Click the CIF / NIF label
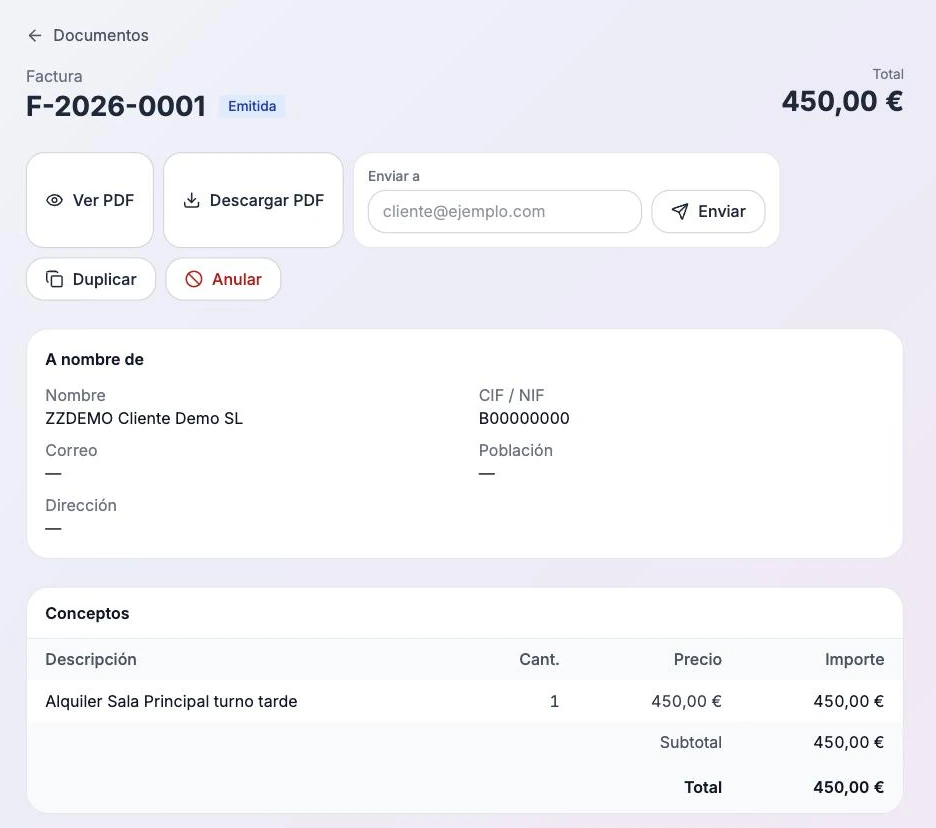Image resolution: width=936 pixels, height=828 pixels. [511, 395]
